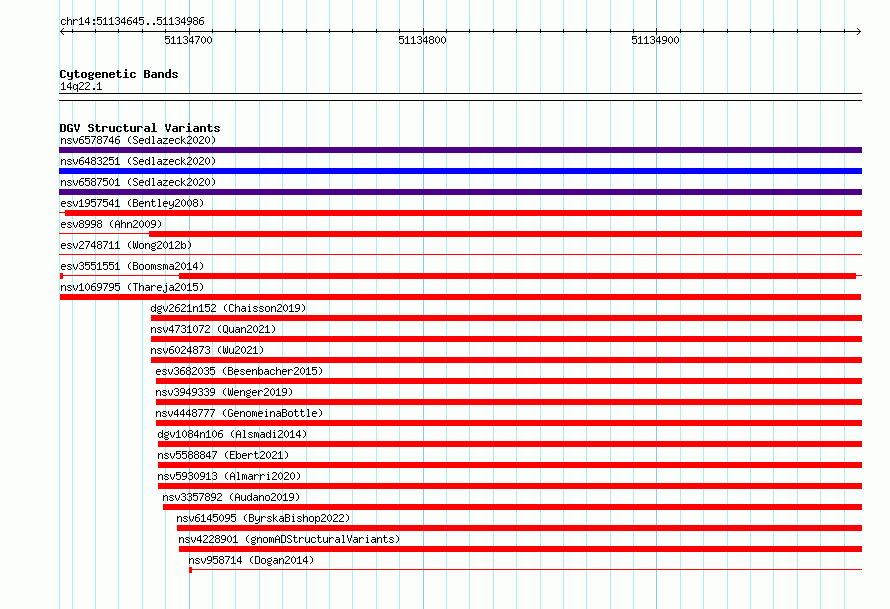This screenshot has width=890, height=609.
Task: Click the dark purple bar under nsv6578746
Action: pyautogui.click(x=460, y=150)
